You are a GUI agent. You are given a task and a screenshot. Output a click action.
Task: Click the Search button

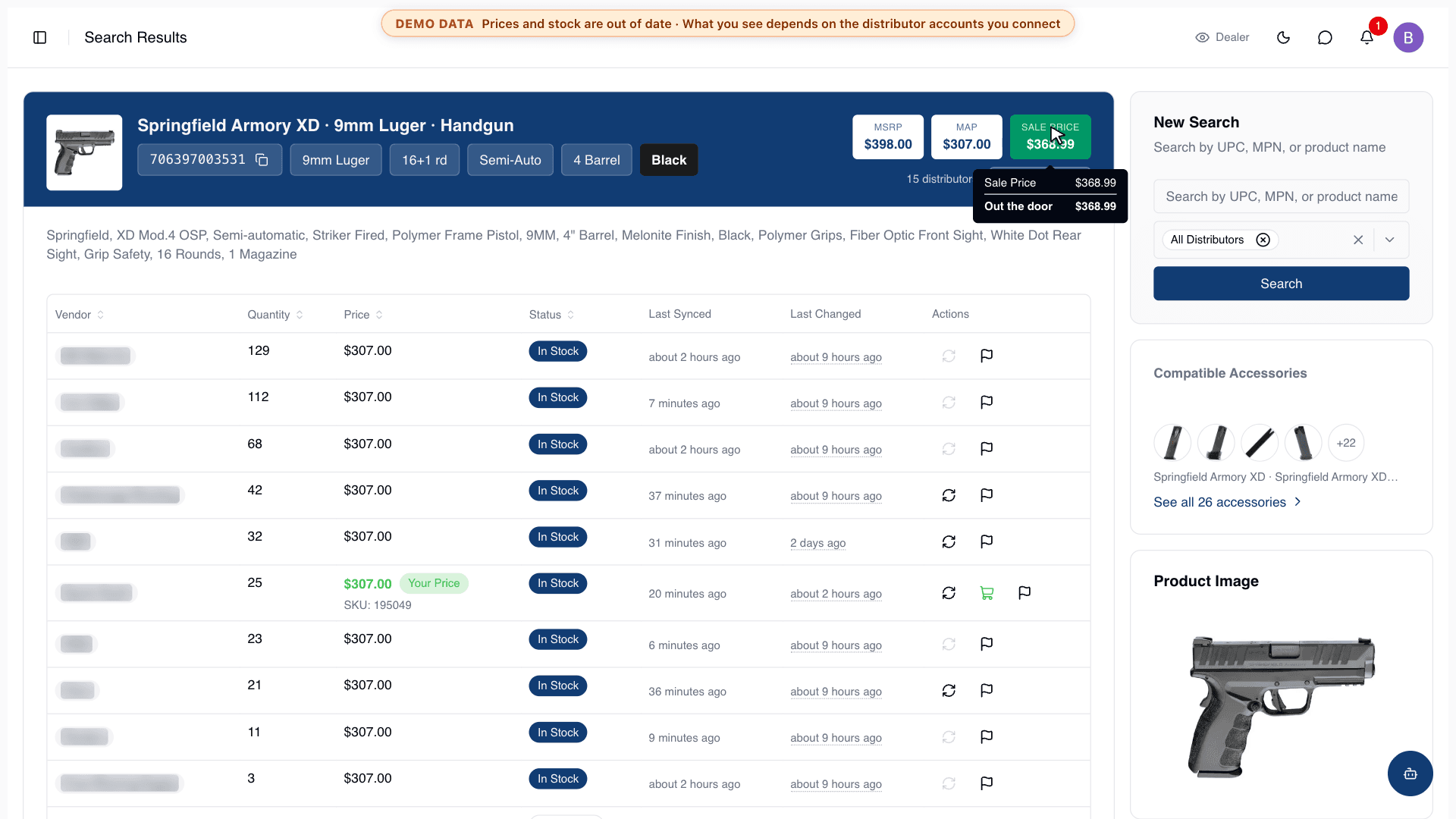pyautogui.click(x=1281, y=284)
